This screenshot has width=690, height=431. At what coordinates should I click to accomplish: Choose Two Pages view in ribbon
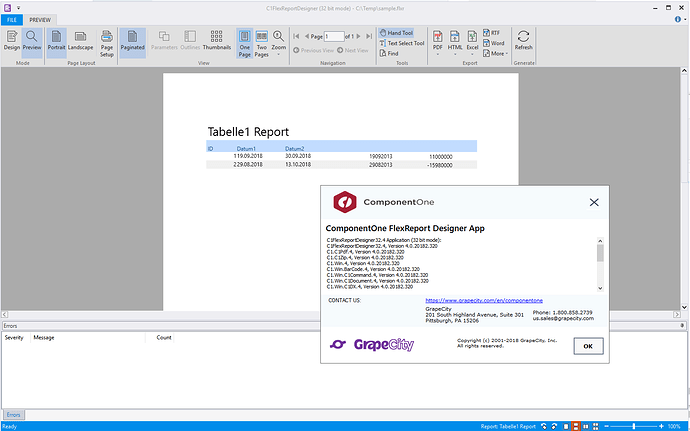(x=262, y=43)
